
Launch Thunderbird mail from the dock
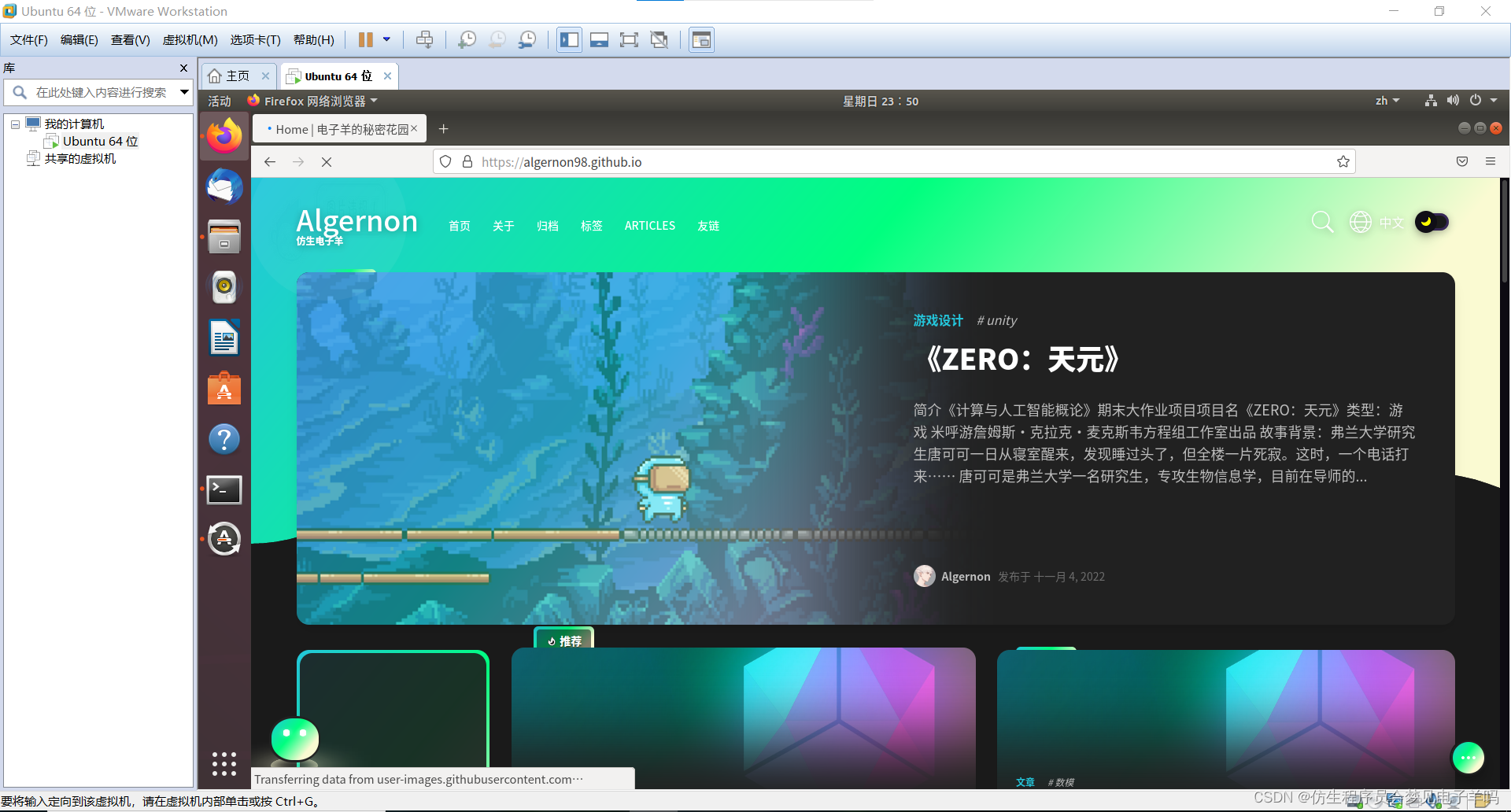224,187
